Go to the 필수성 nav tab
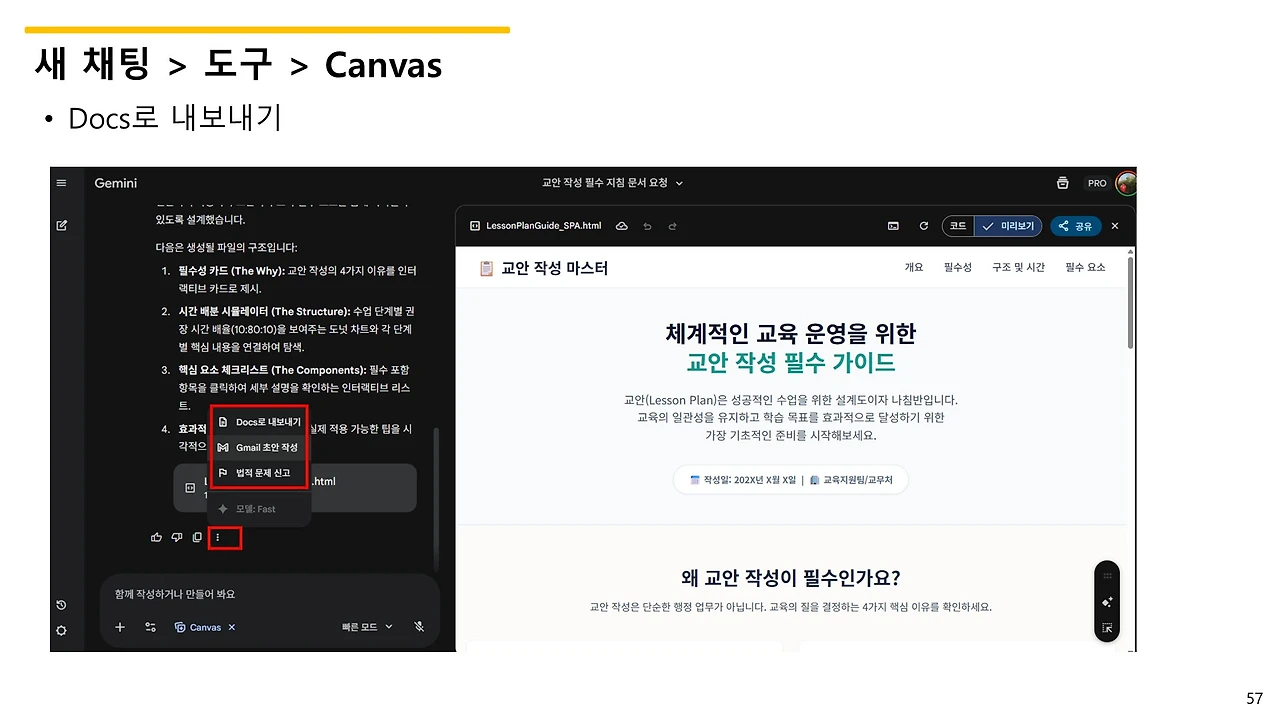Viewport: 1280px width, 720px height. [x=957, y=267]
